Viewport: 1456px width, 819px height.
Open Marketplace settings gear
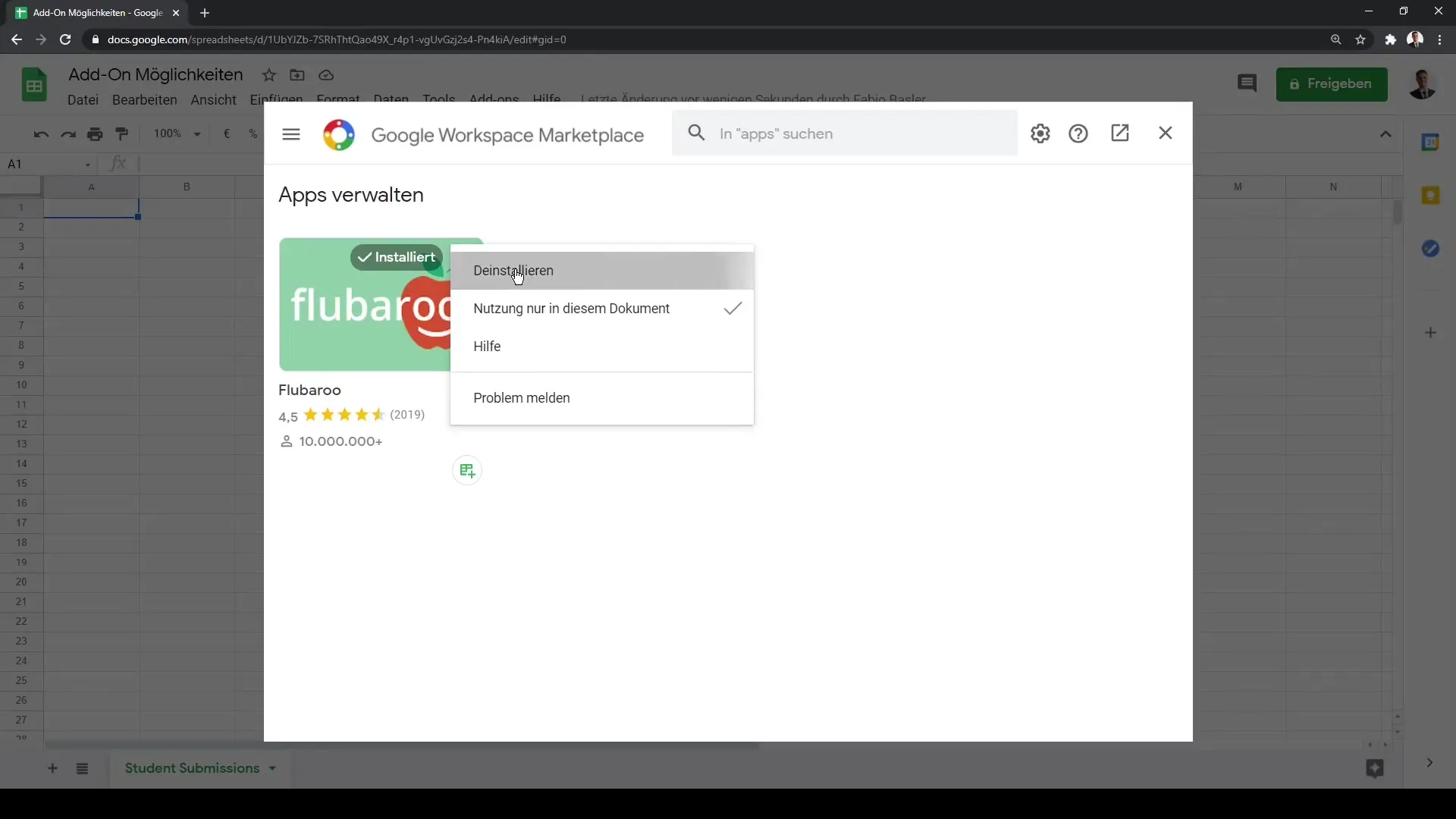click(x=1040, y=133)
